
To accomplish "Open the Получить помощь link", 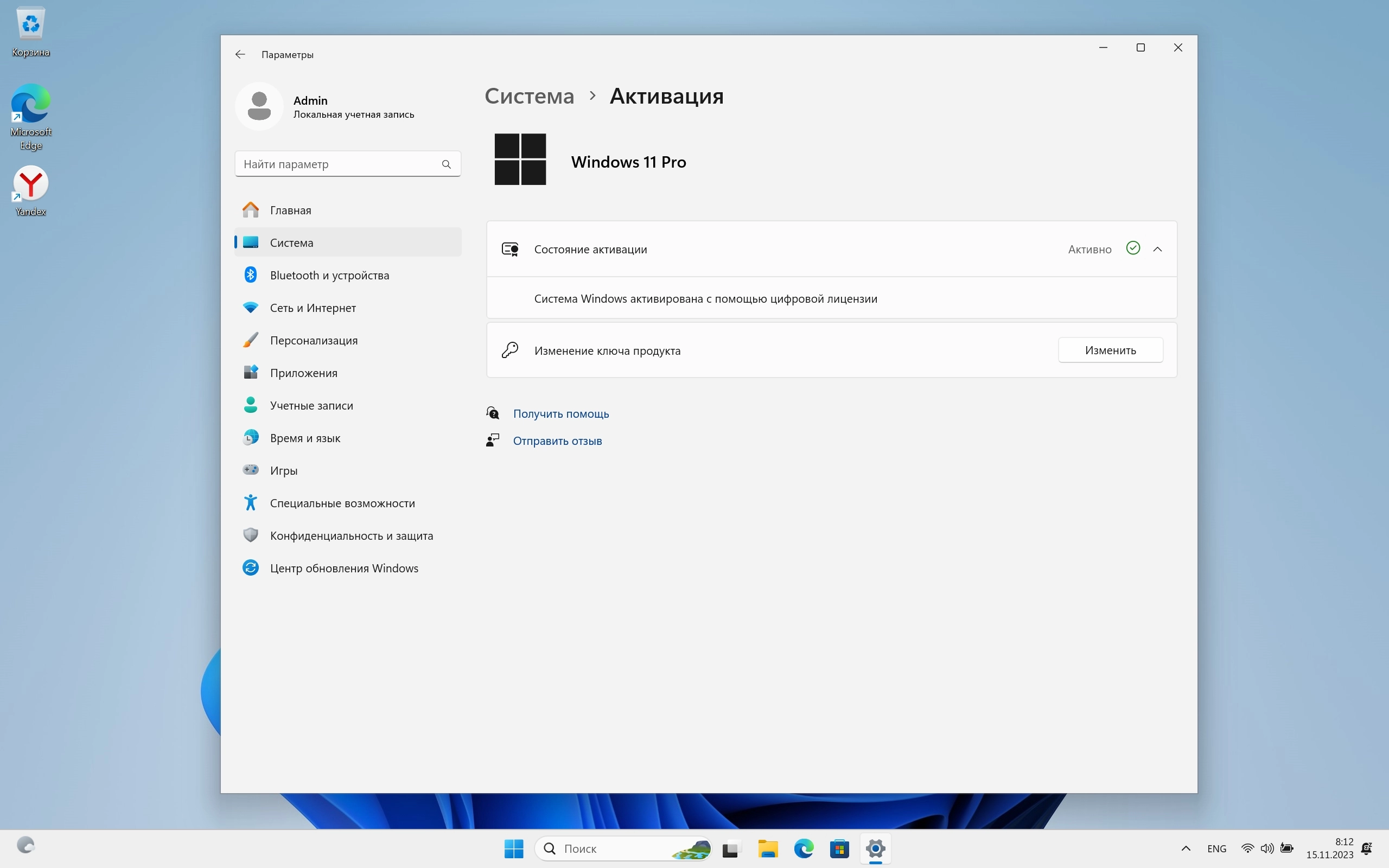I will (560, 413).
